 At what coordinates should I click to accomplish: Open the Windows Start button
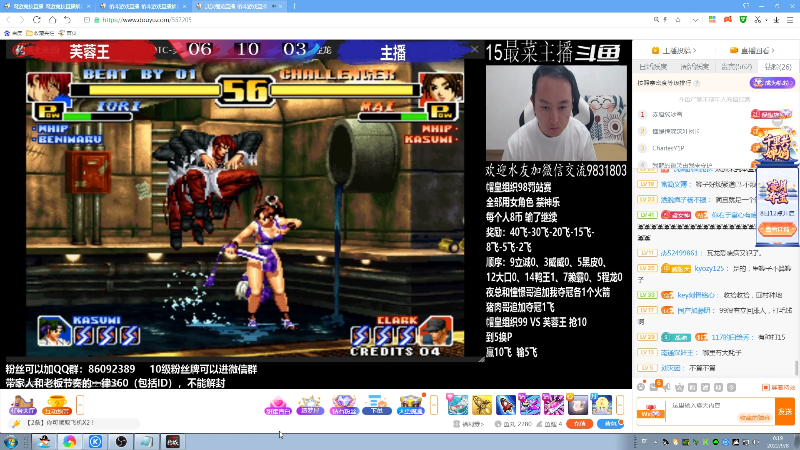10,441
